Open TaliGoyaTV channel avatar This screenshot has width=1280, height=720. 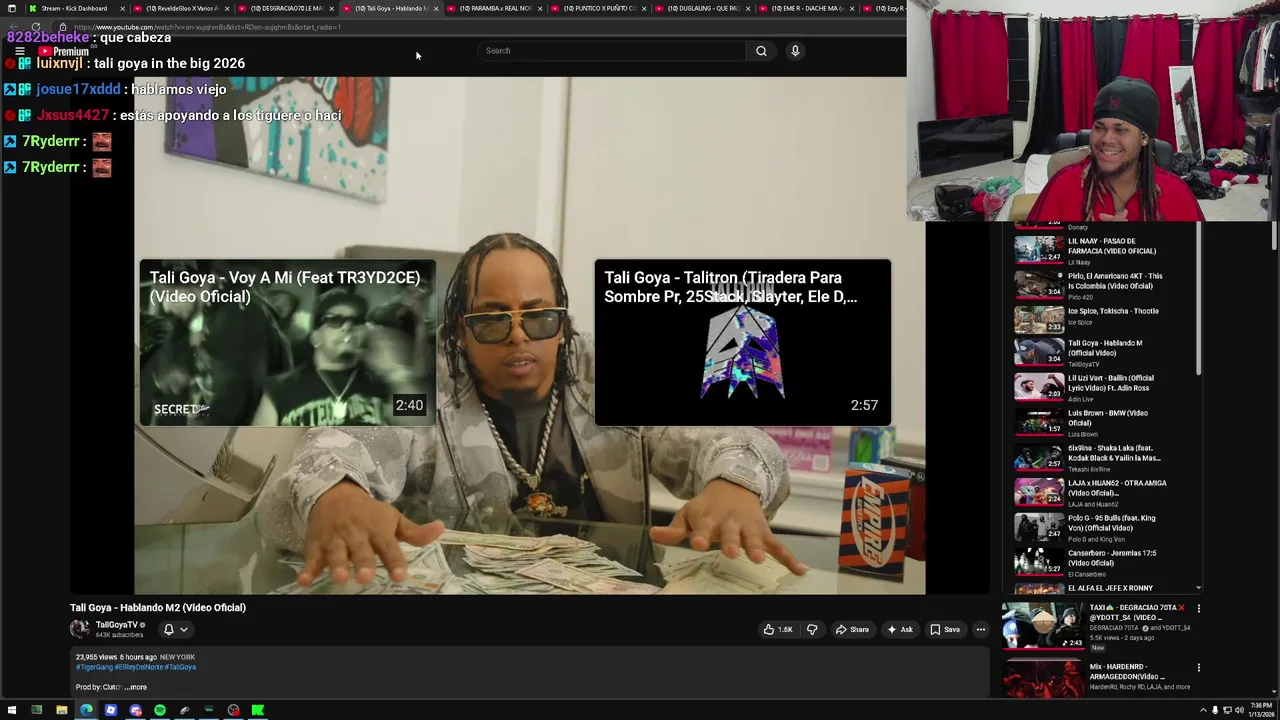point(80,629)
